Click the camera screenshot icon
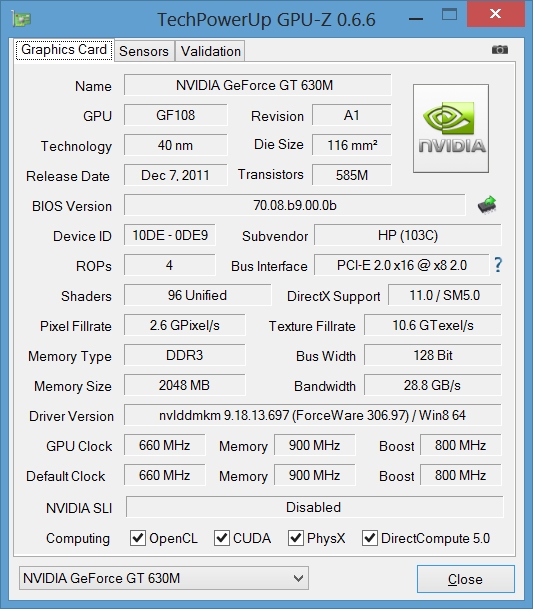533x609 pixels. 500,50
